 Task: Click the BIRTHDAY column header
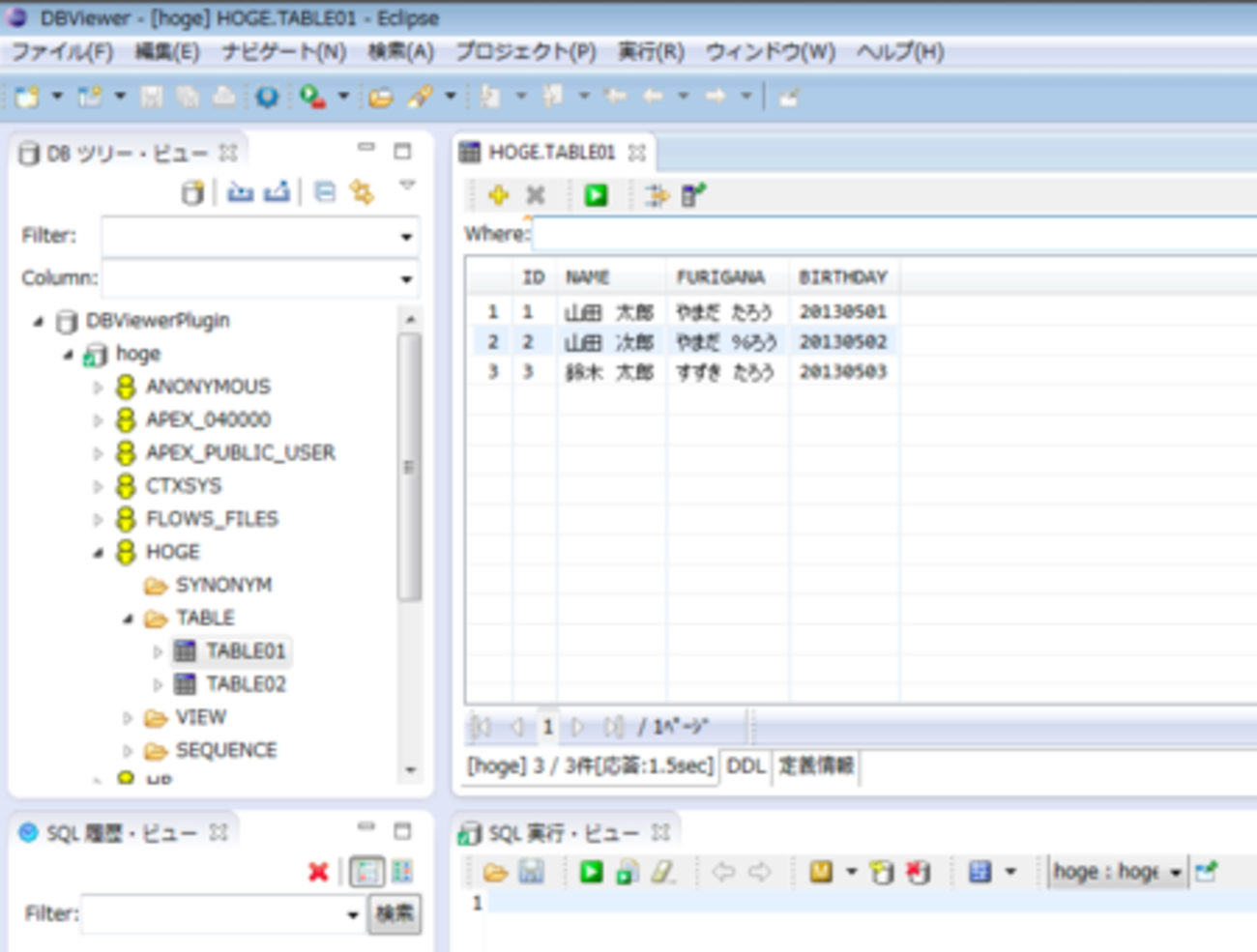click(x=844, y=277)
